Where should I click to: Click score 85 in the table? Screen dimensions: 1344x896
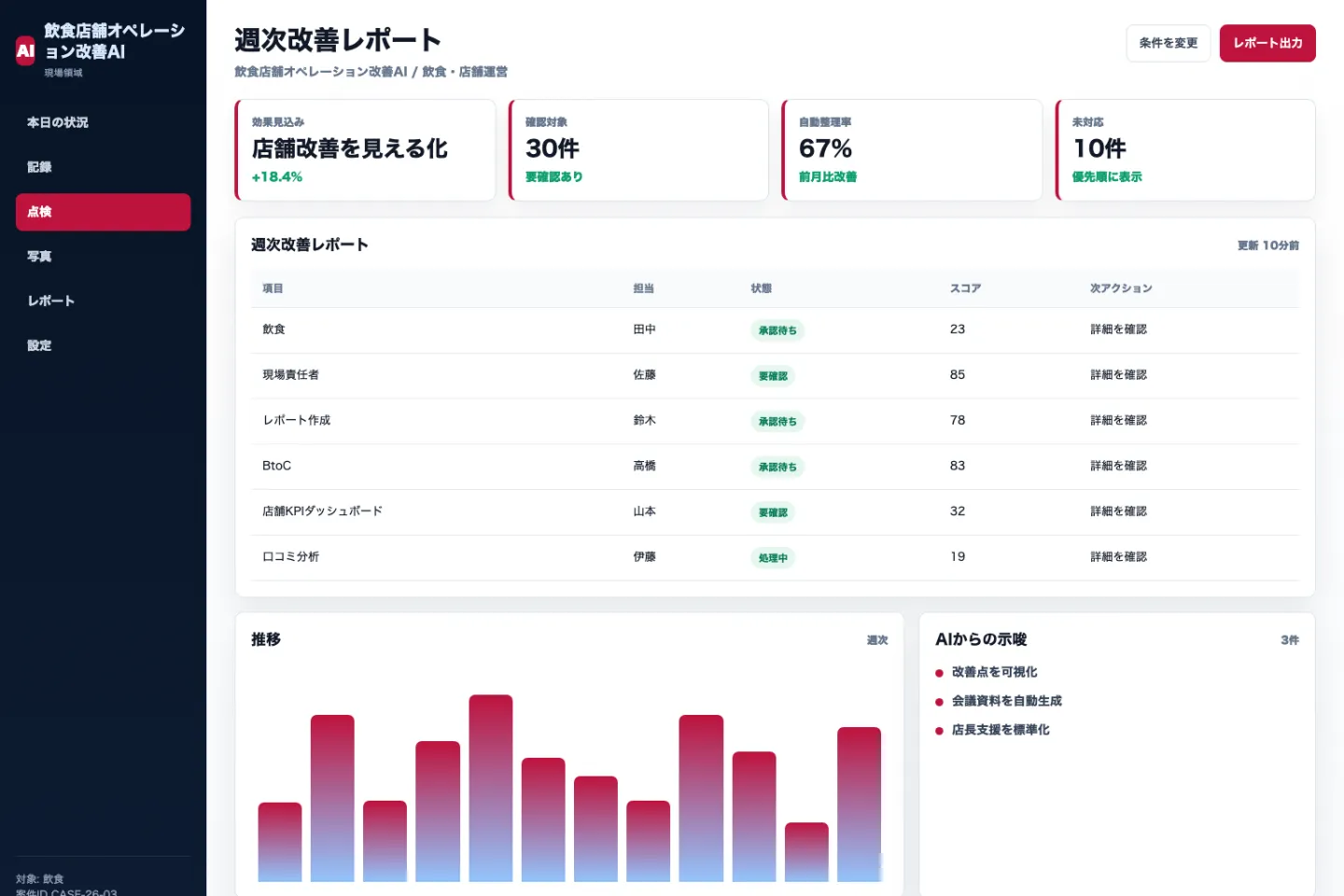[x=958, y=375]
